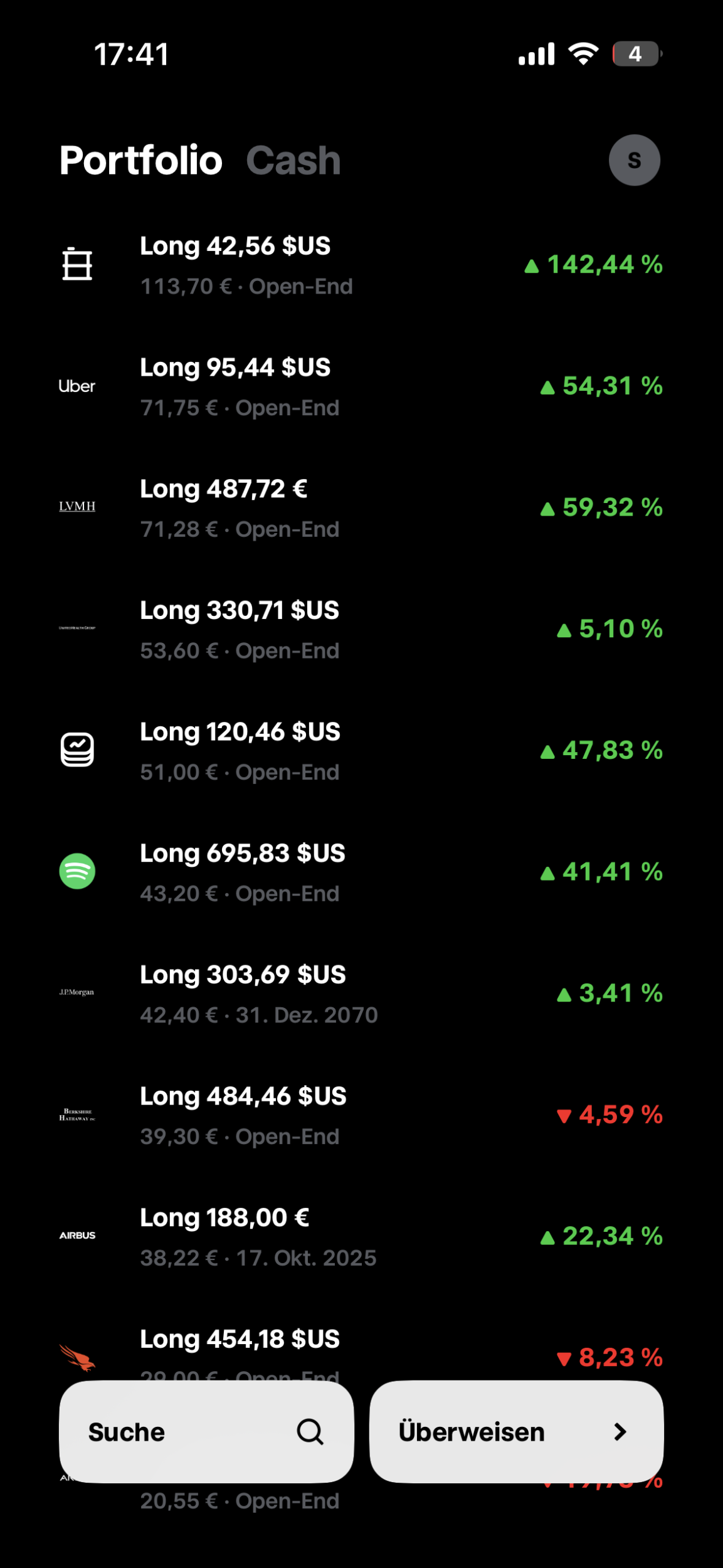This screenshot has width=723, height=1568.
Task: Switch to the Cash tab
Action: point(293,161)
